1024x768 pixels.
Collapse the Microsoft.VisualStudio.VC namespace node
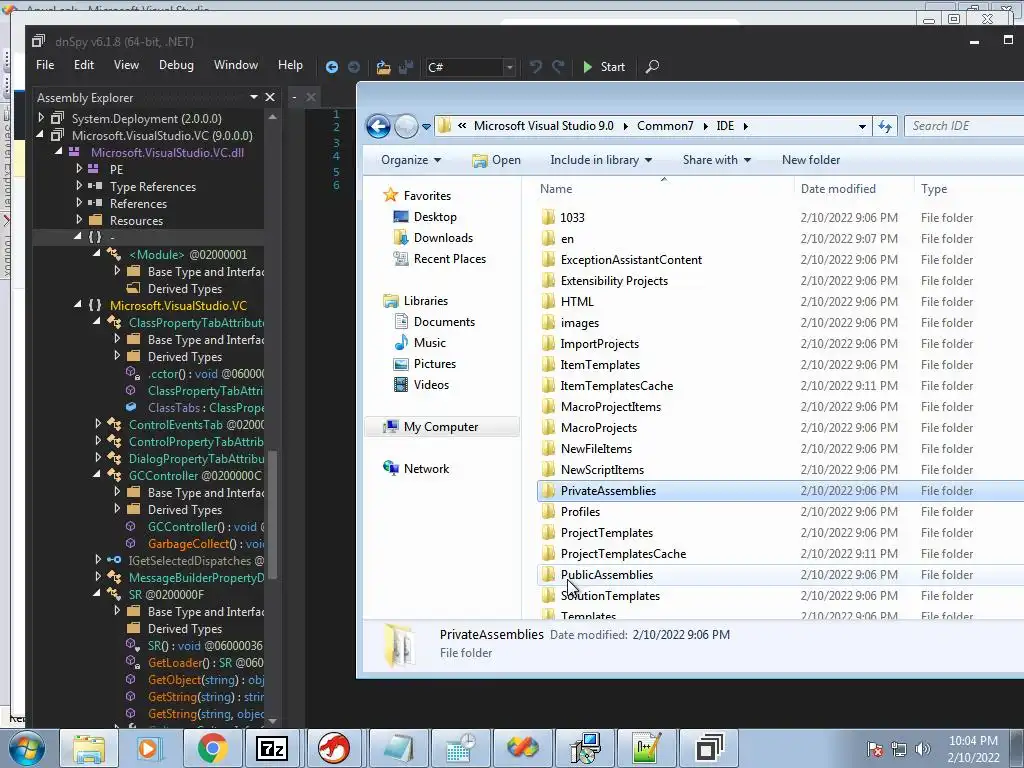[78, 305]
